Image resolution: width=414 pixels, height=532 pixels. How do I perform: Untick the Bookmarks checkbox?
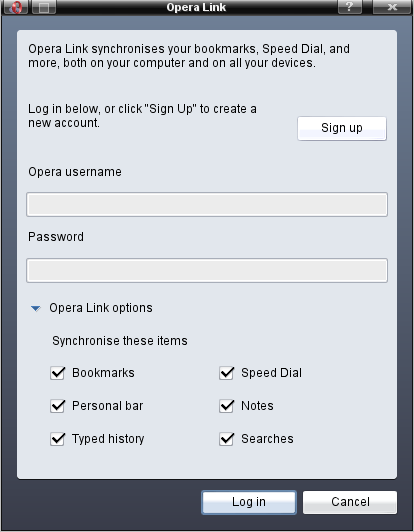pyautogui.click(x=57, y=373)
